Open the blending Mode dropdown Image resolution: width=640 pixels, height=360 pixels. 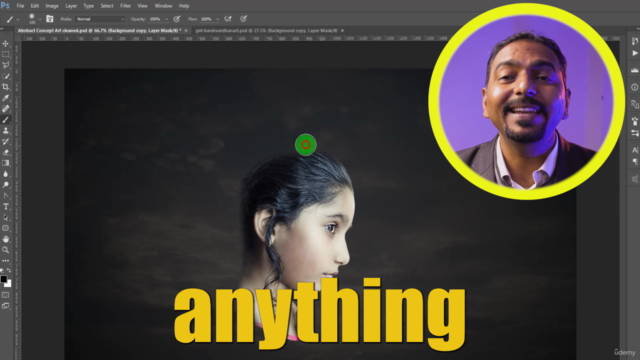pos(100,19)
